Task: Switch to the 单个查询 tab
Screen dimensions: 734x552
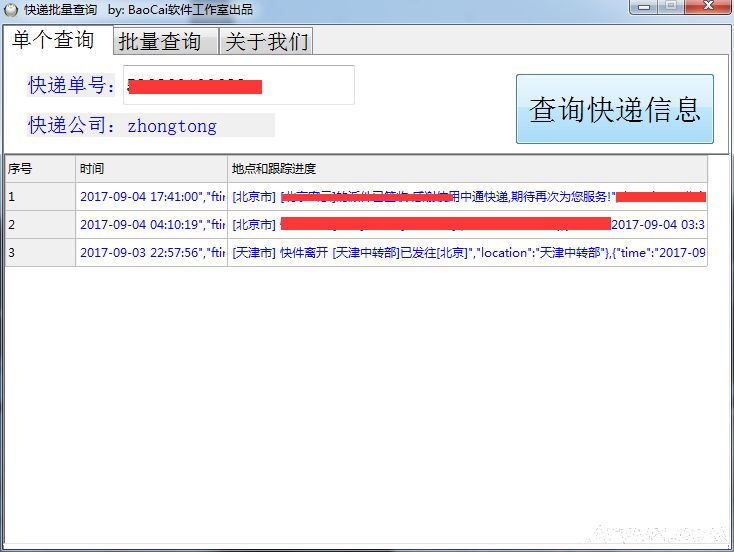Action: [x=53, y=40]
